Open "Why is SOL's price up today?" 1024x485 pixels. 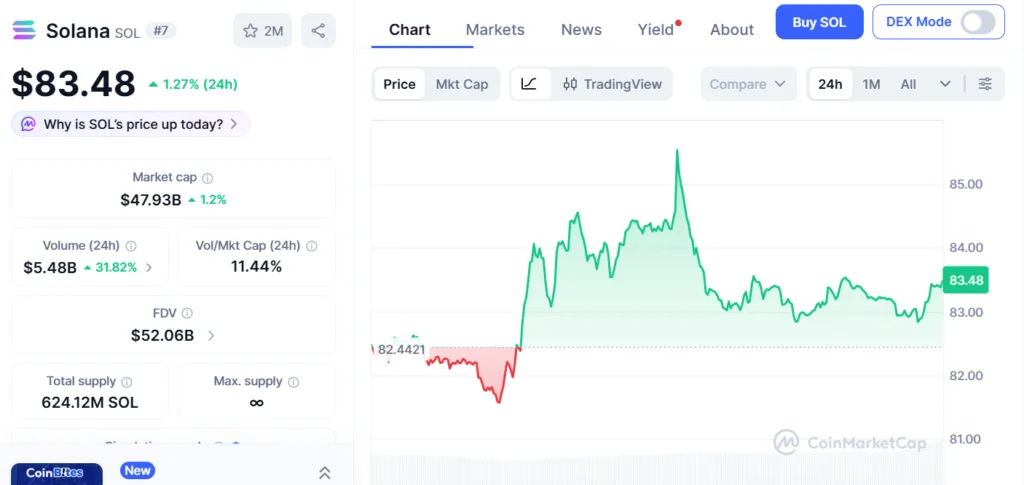(x=133, y=124)
